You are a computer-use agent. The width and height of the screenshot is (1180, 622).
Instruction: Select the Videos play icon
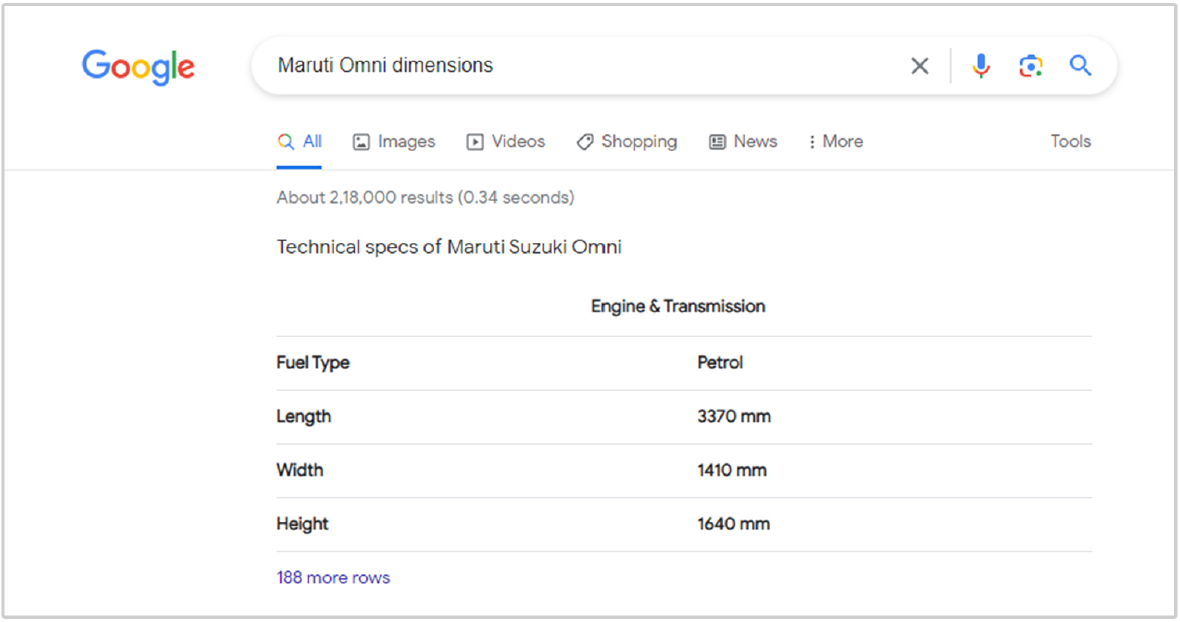pos(474,141)
